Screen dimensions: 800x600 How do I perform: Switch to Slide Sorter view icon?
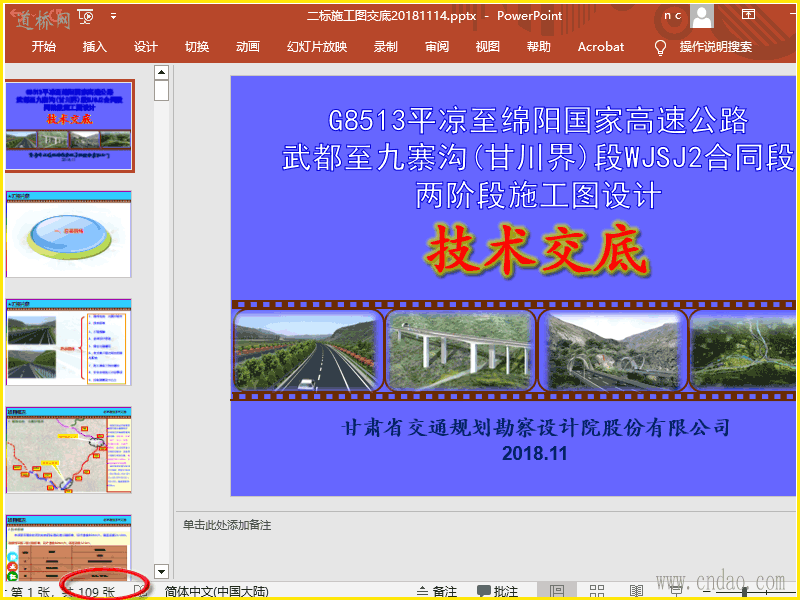click(x=597, y=591)
